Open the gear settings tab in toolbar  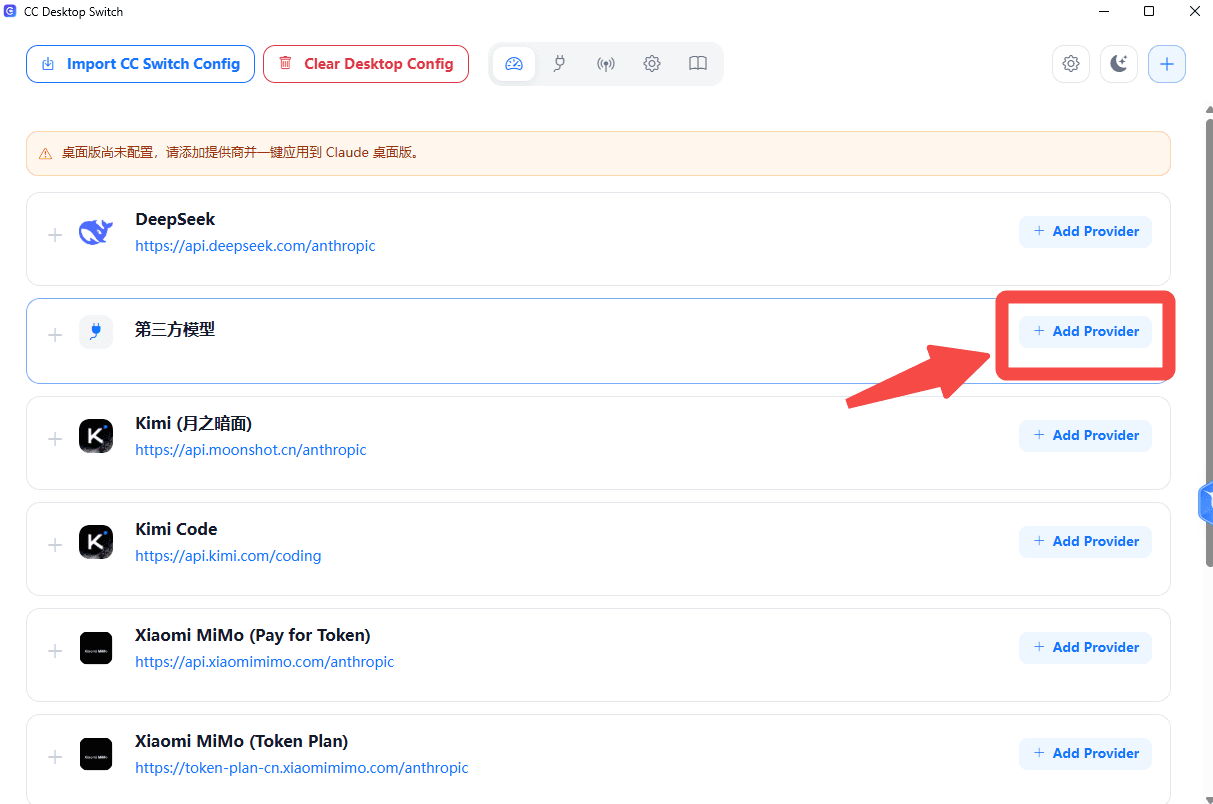[652, 64]
